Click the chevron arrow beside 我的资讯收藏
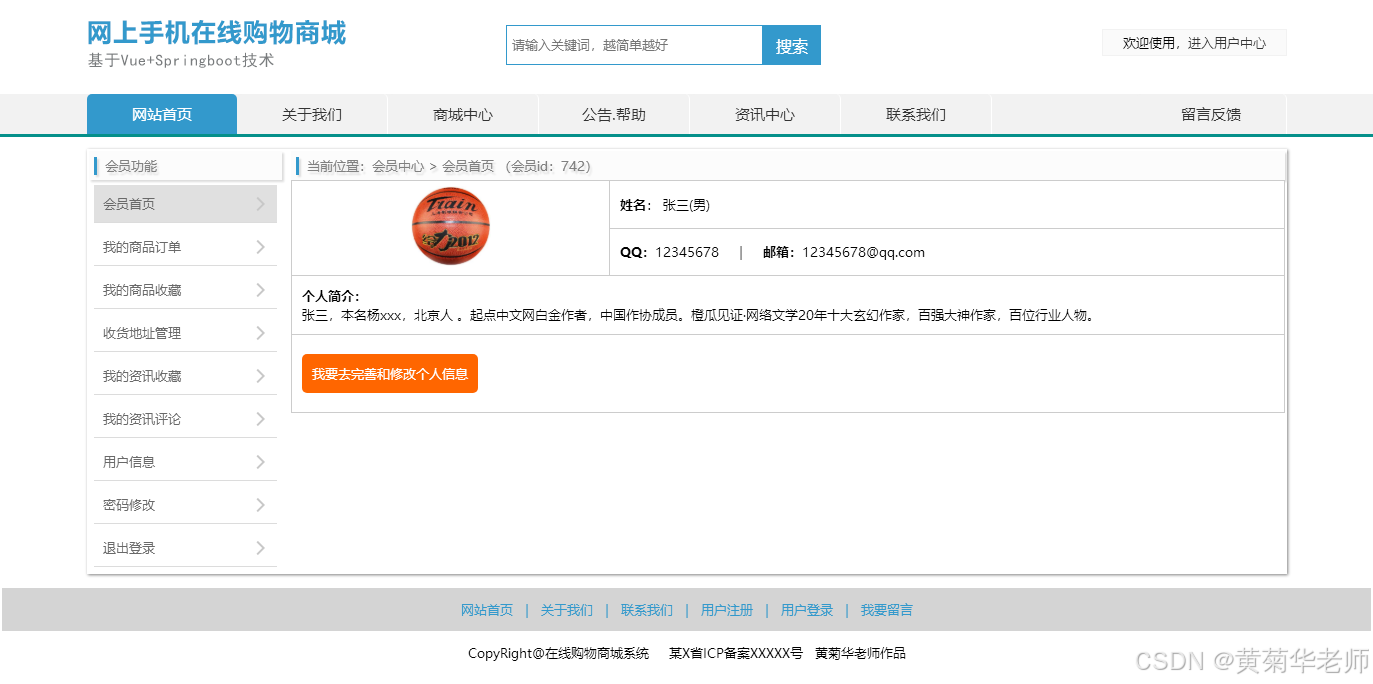 260,376
